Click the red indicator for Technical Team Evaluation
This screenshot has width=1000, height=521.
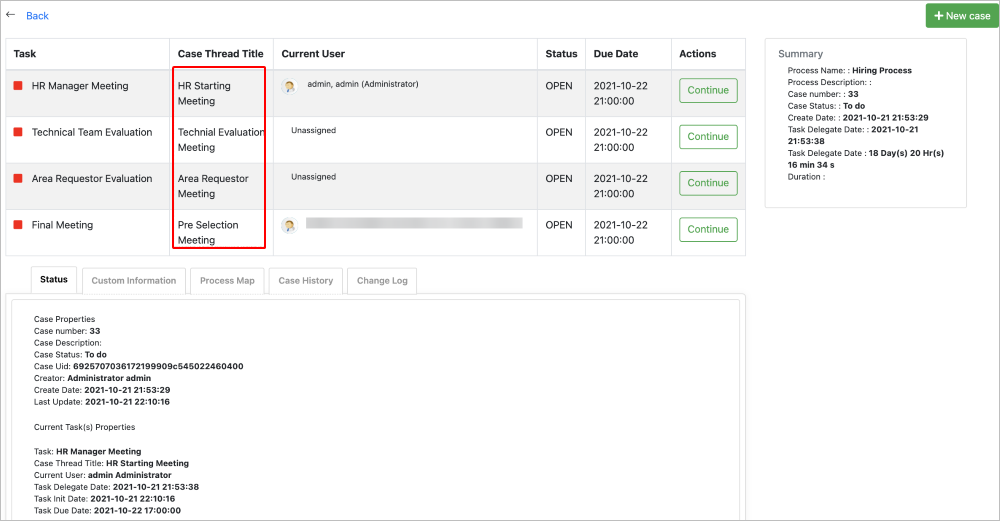(18, 132)
